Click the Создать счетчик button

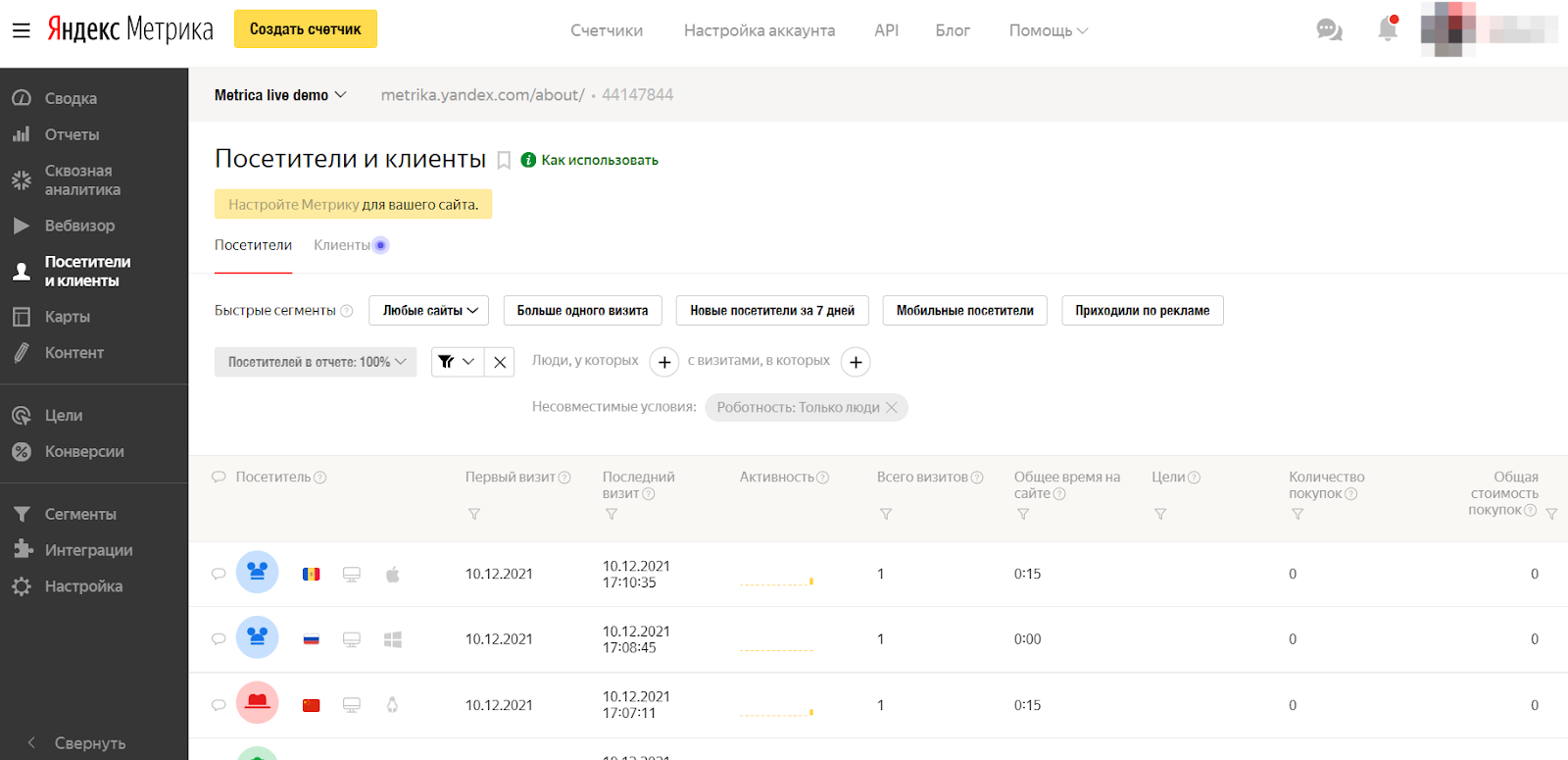[x=306, y=29]
